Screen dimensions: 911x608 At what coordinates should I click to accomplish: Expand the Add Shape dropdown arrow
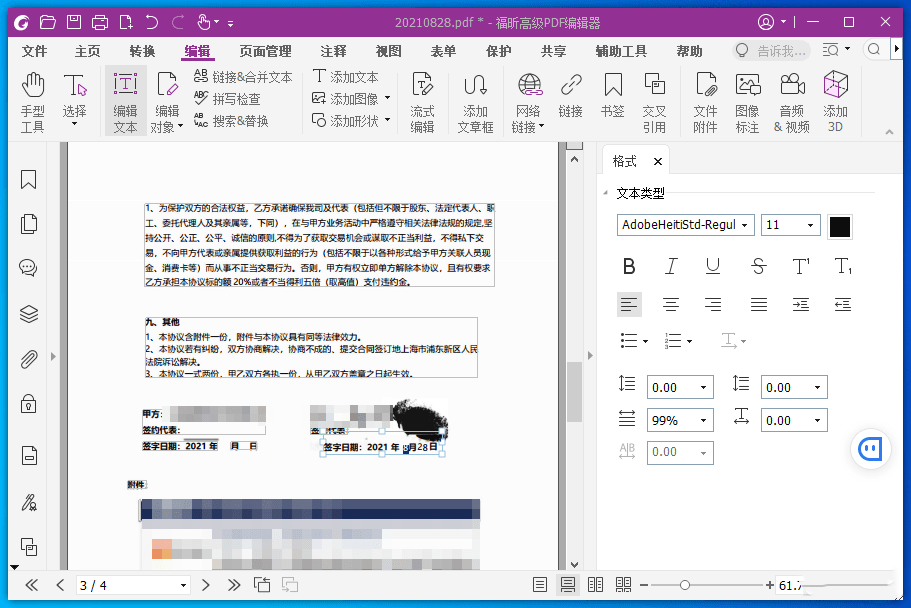click(x=388, y=120)
